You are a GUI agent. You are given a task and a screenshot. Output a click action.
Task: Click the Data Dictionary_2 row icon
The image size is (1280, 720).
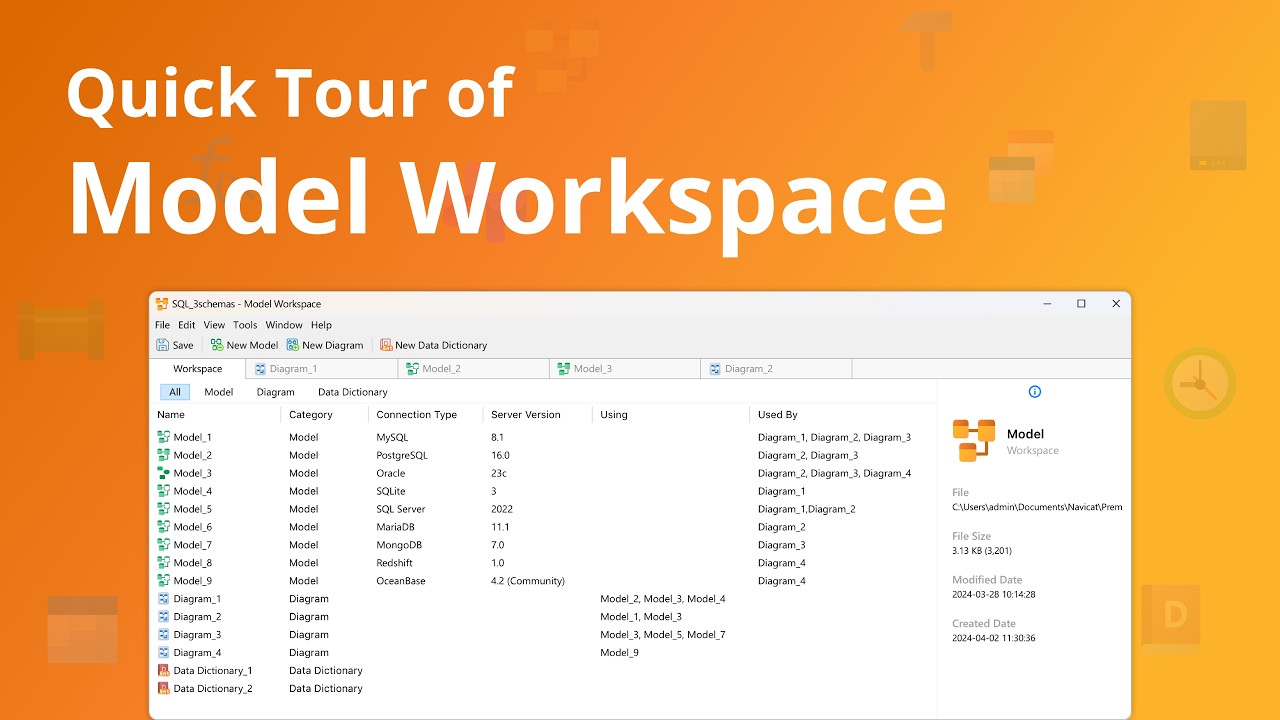pyautogui.click(x=164, y=689)
